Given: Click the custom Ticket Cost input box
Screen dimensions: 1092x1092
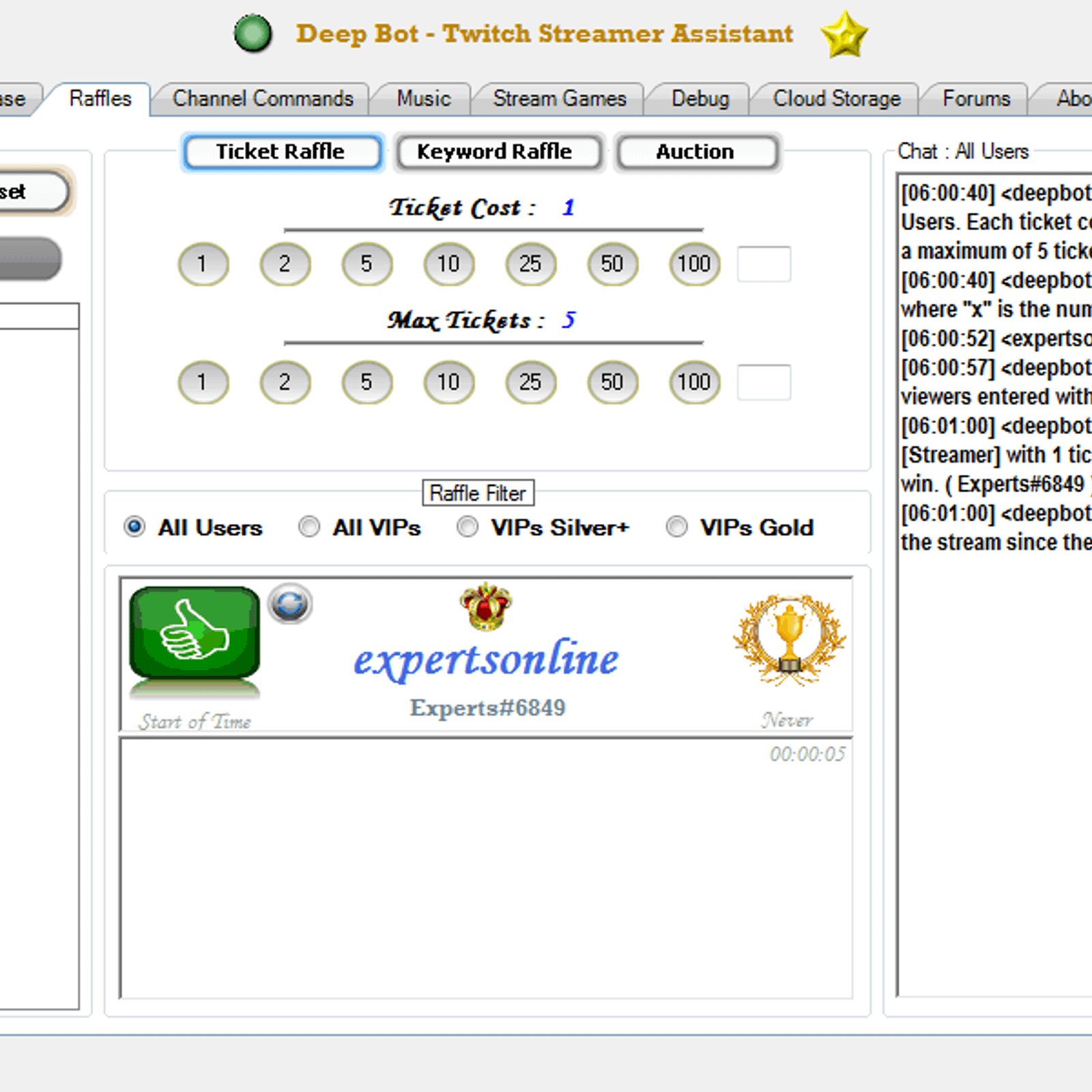Looking at the screenshot, I should [x=764, y=264].
